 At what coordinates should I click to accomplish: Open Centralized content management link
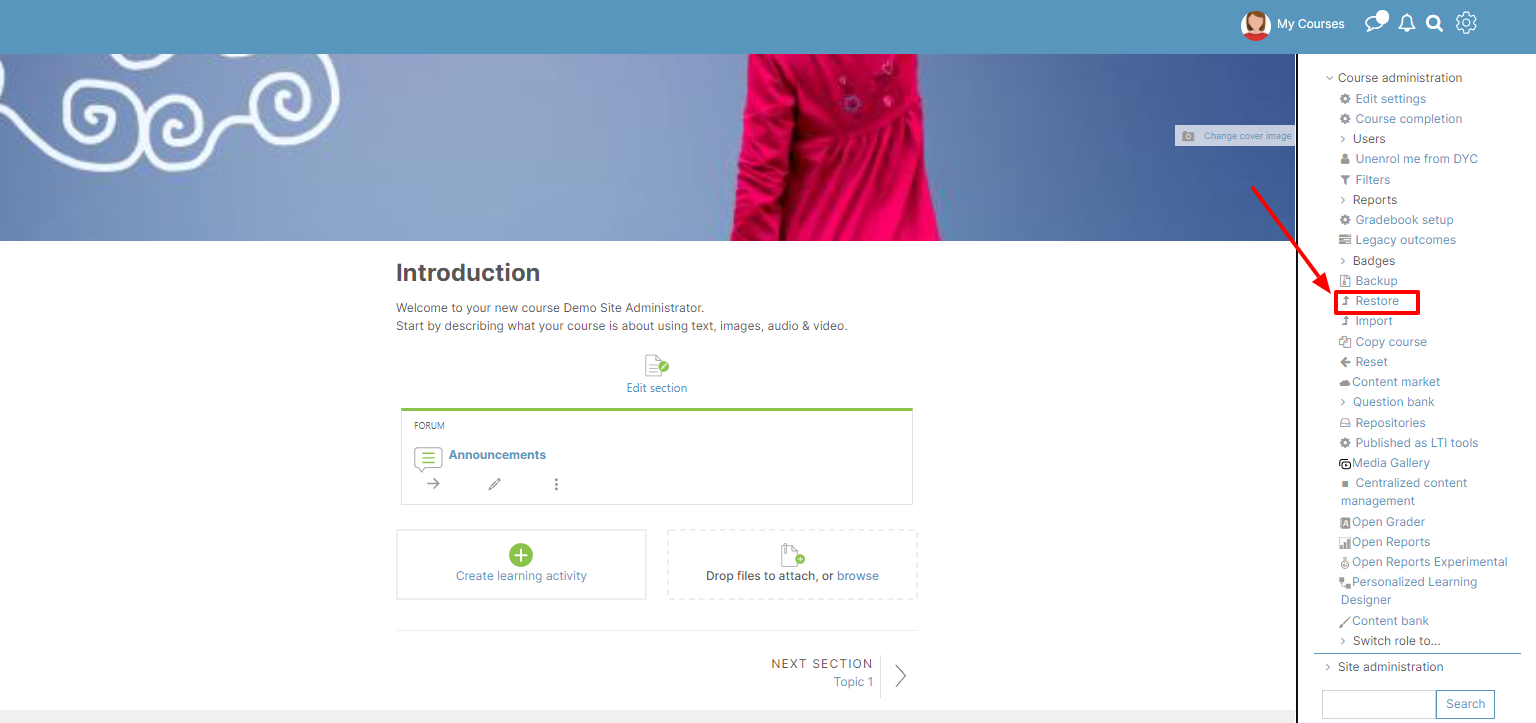1404,492
